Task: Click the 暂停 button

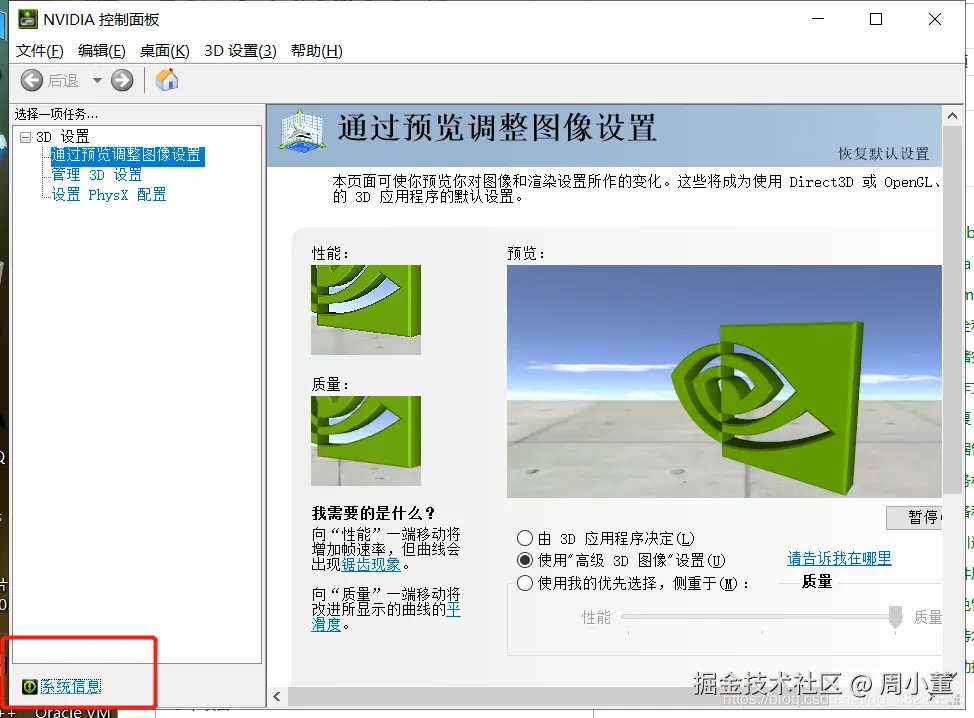Action: click(x=915, y=517)
